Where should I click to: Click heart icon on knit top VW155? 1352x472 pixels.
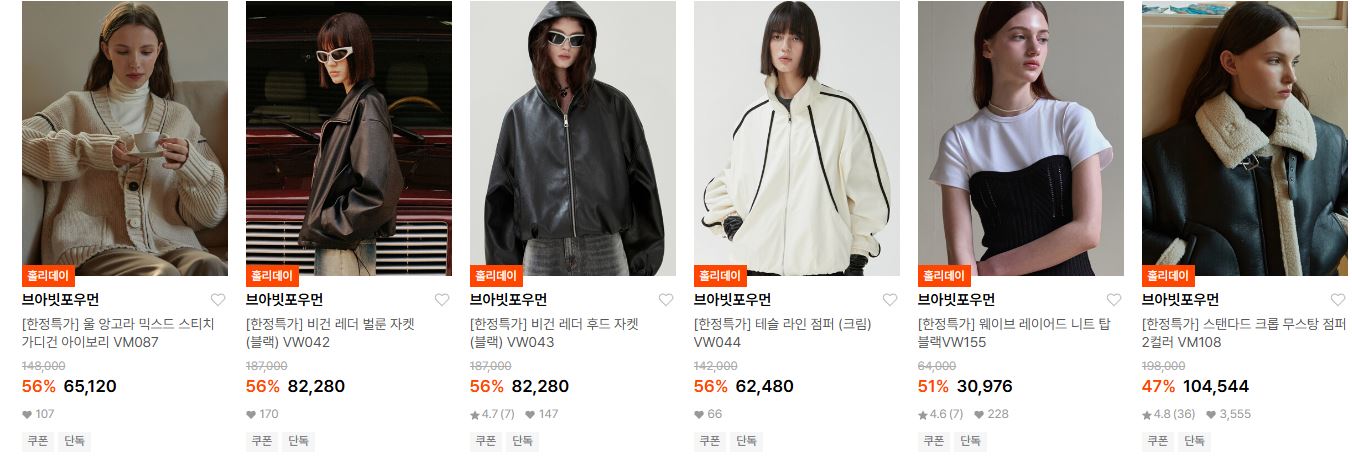click(1114, 300)
